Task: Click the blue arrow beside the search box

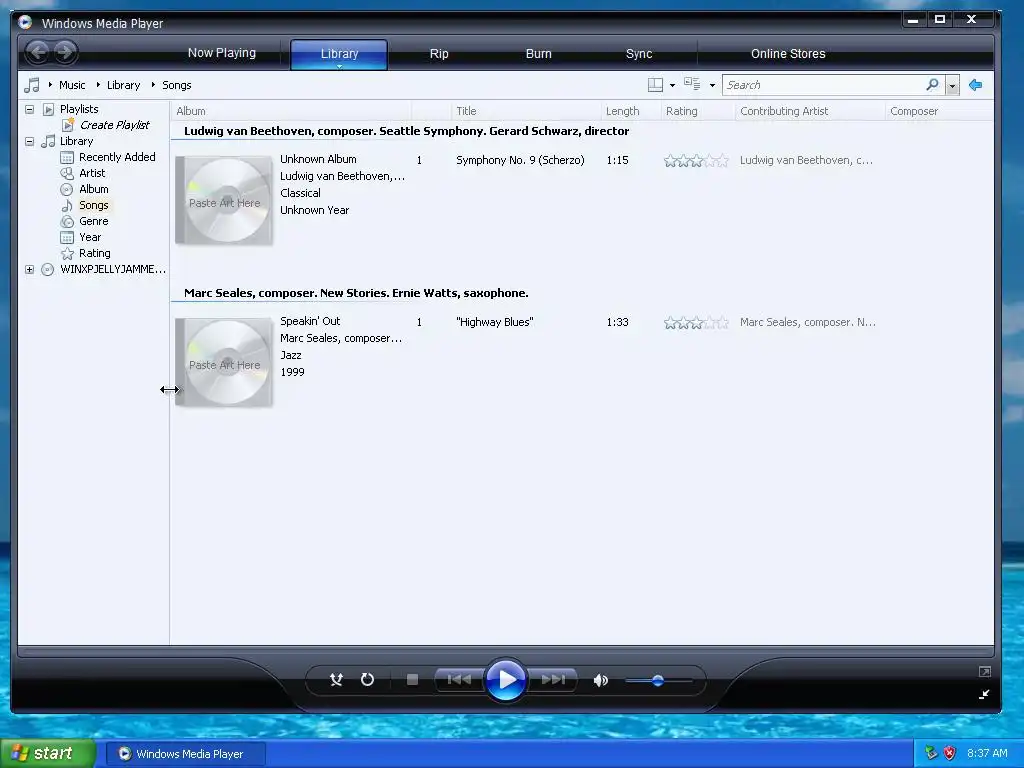Action: click(976, 85)
